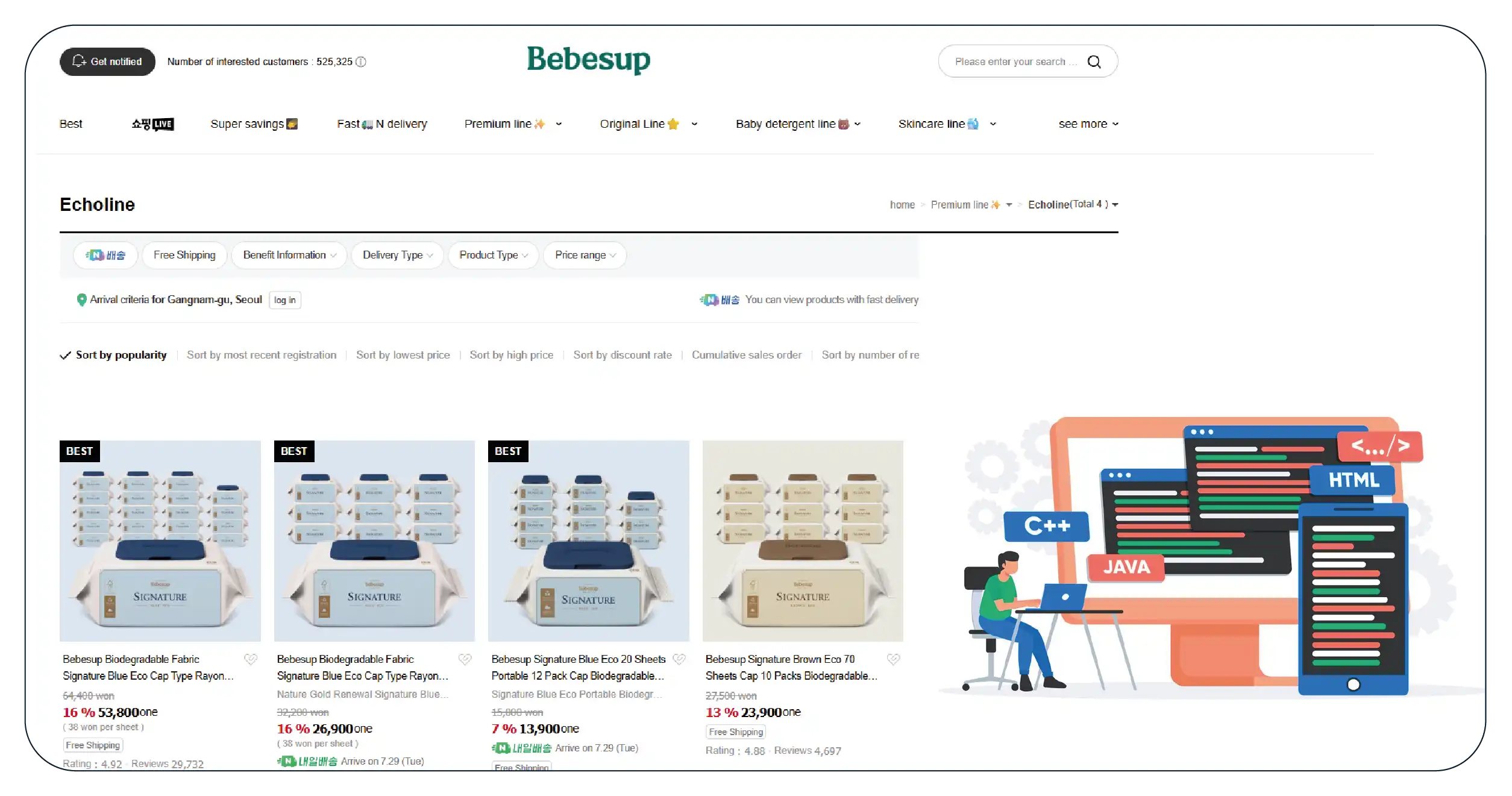Toggle the Free Shipping filter

point(184,255)
